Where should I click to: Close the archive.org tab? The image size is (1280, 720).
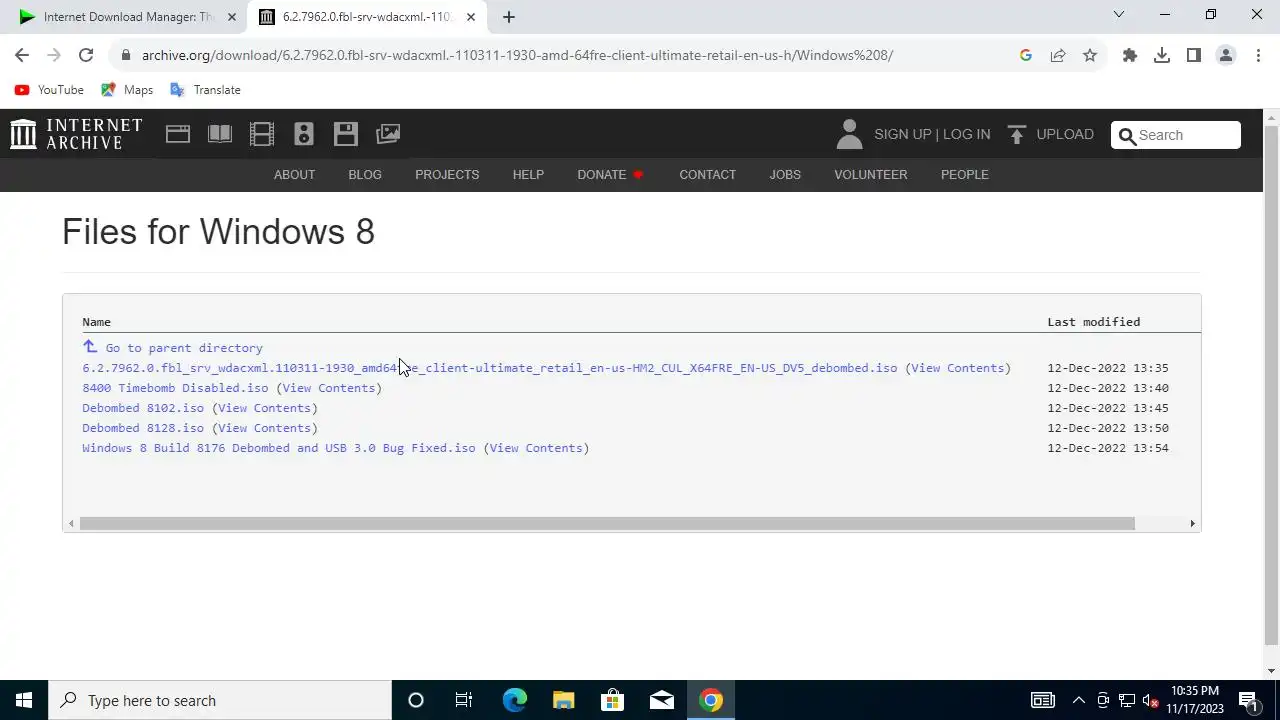471,17
